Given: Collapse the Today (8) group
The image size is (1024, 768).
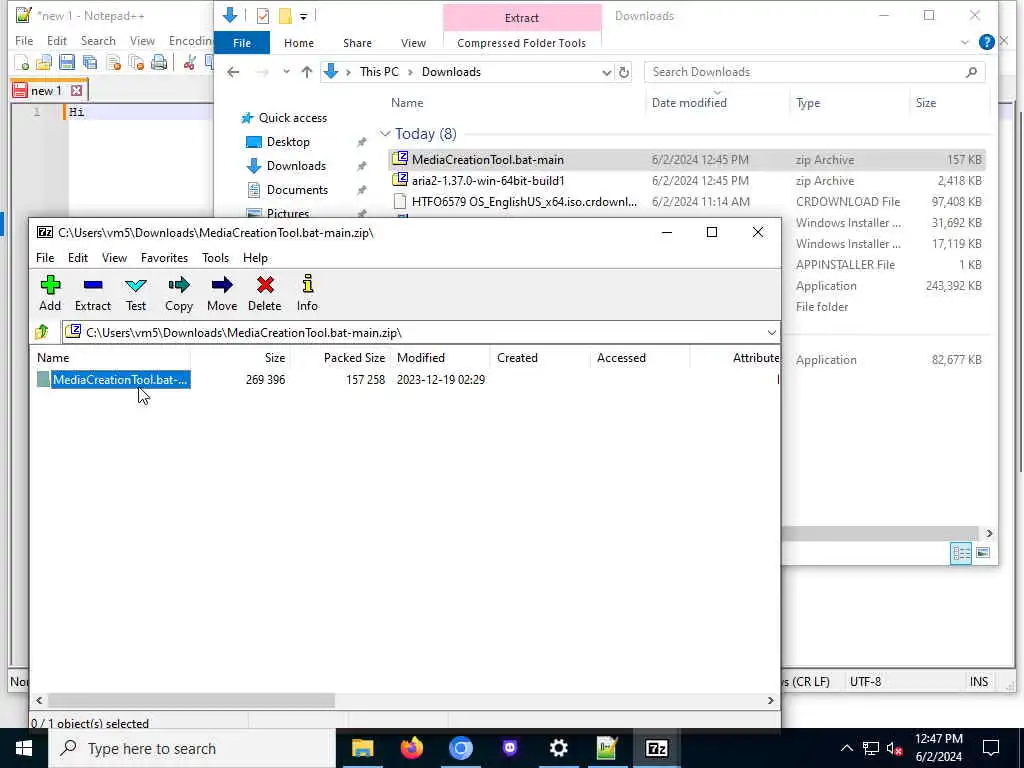Looking at the screenshot, I should tap(385, 134).
